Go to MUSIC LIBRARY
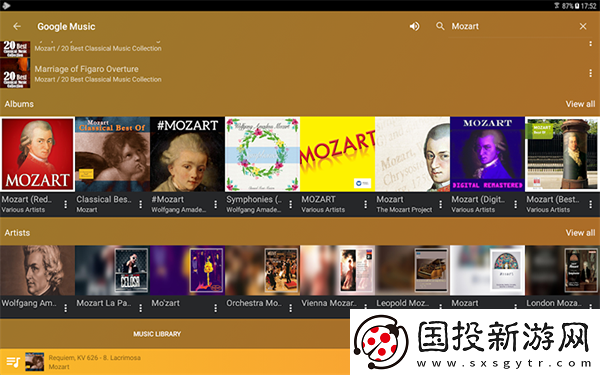The height and width of the screenshot is (375, 600). click(157, 334)
